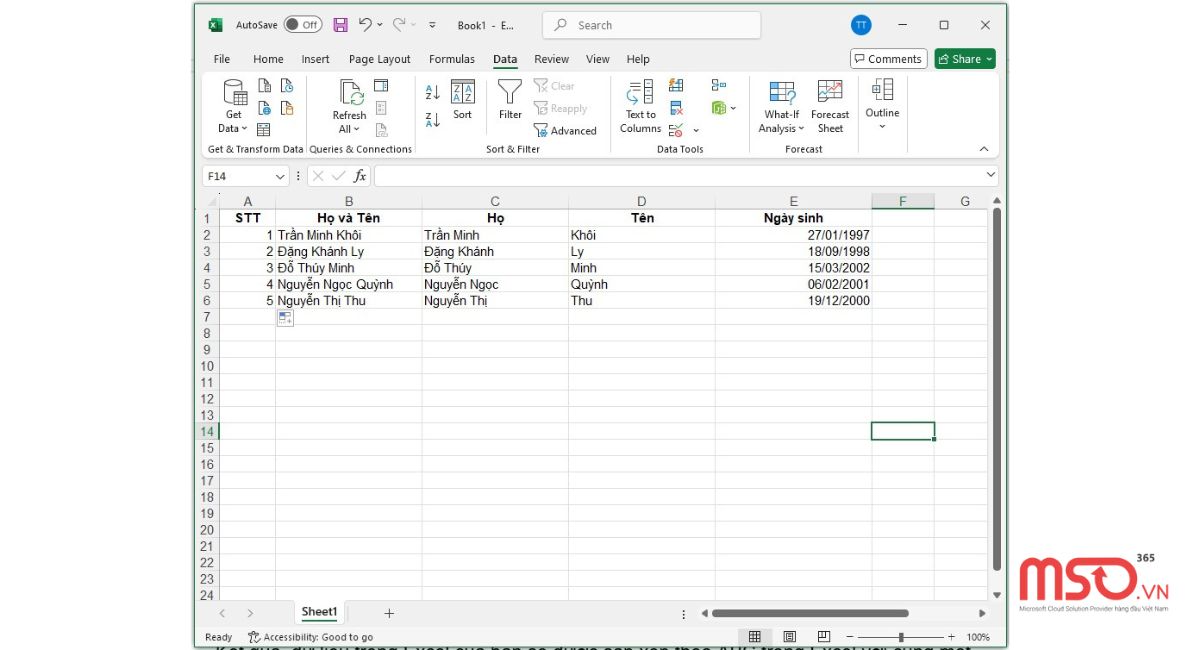Open the Review tab
This screenshot has height=650, width=1200.
551,59
